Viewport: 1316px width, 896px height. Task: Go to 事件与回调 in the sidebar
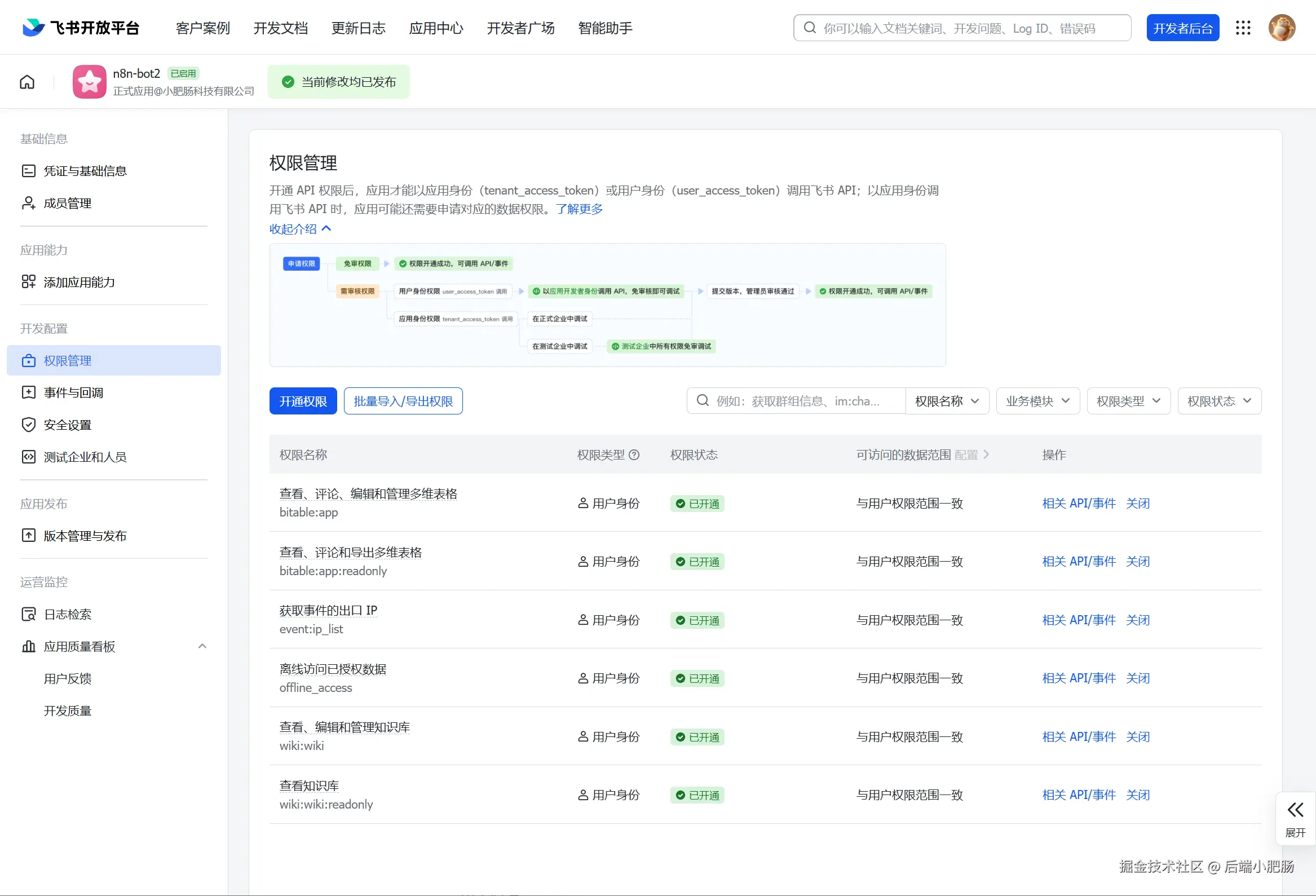(x=74, y=392)
